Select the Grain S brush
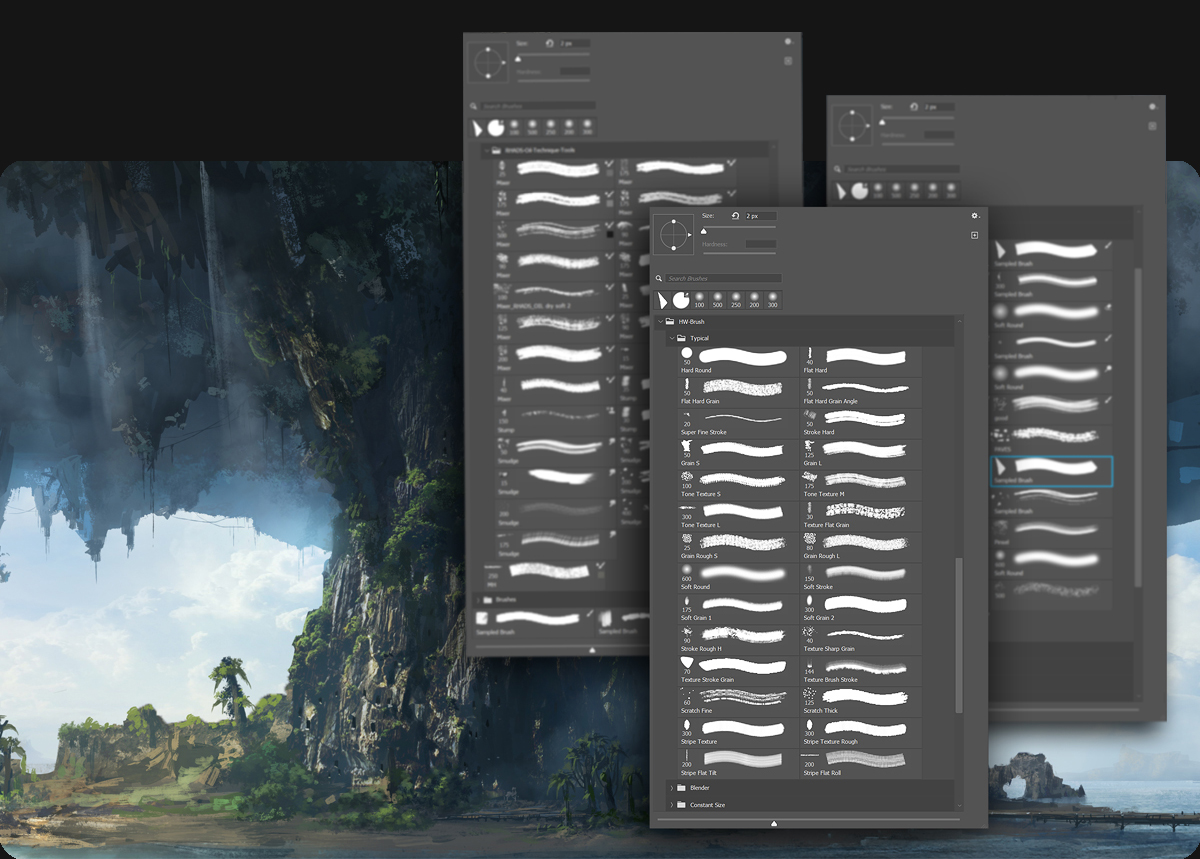Image resolution: width=1200 pixels, height=859 pixels. point(739,454)
